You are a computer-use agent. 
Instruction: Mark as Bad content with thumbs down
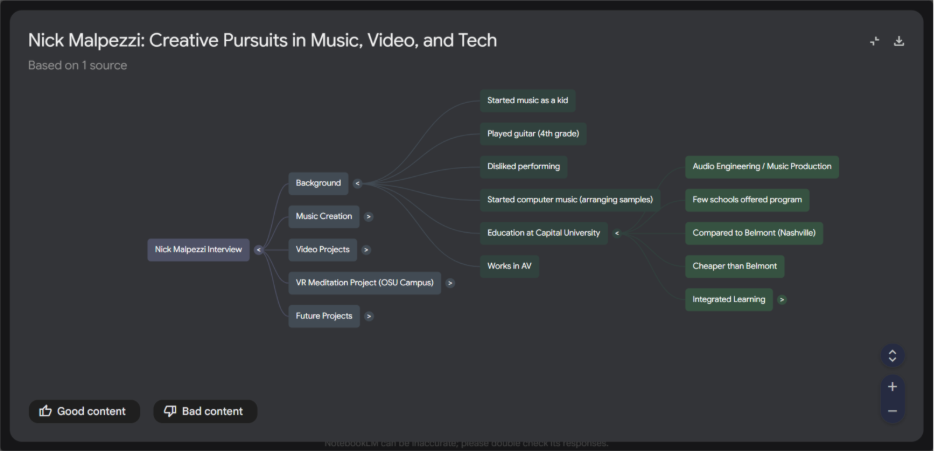pos(205,411)
